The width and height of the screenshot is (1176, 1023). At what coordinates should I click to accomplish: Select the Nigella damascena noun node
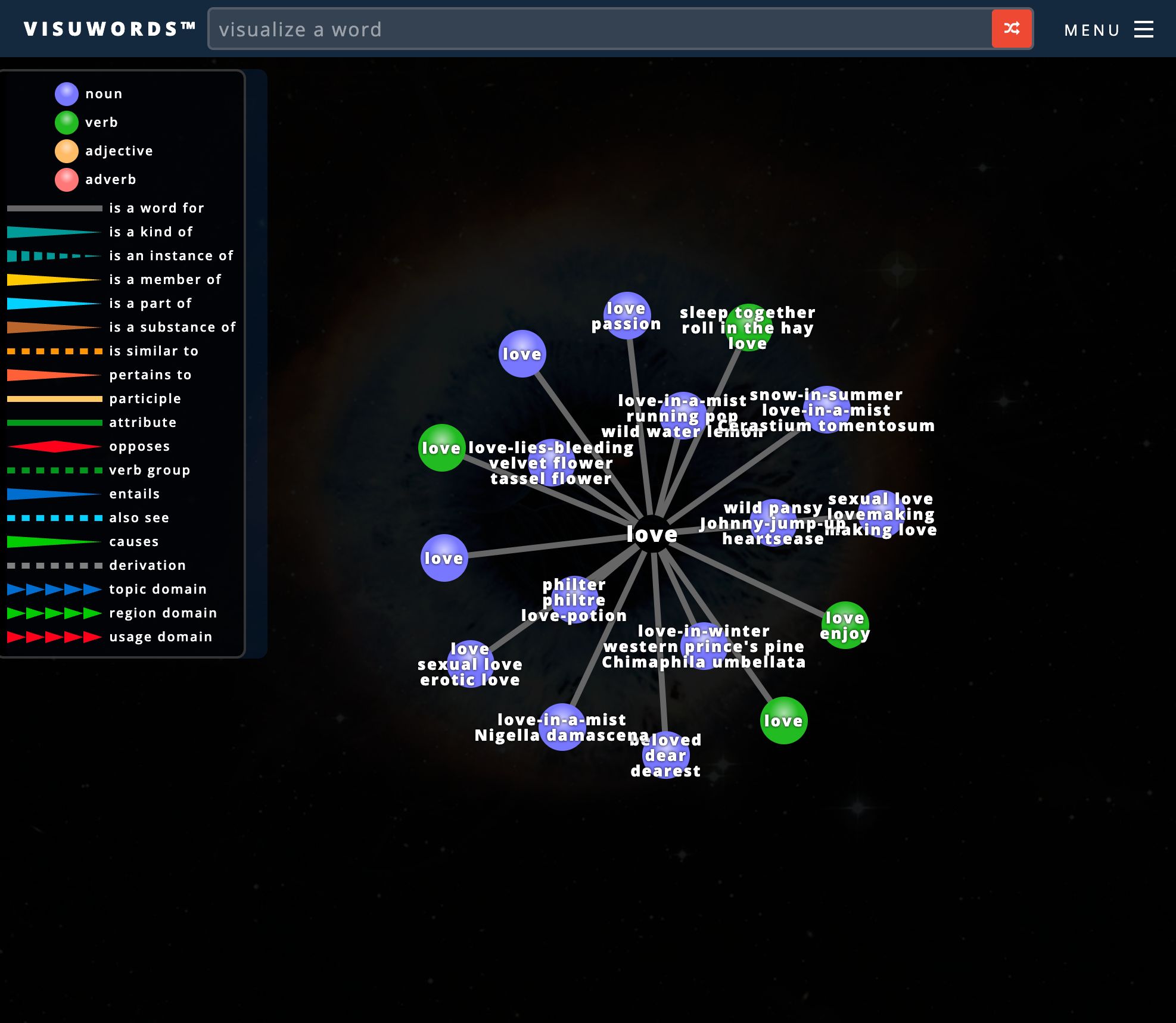(562, 727)
